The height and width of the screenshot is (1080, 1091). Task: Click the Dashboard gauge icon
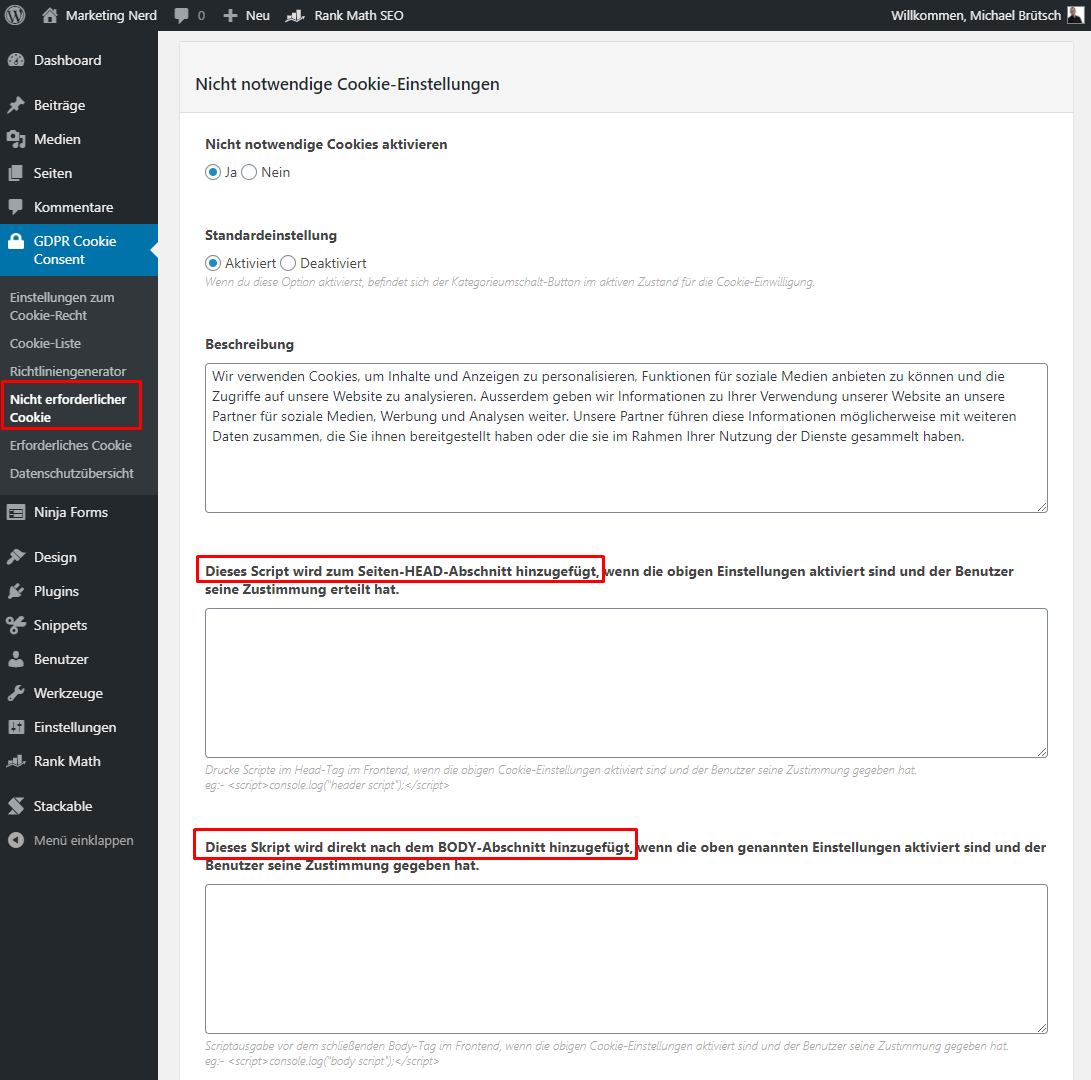pyautogui.click(x=16, y=61)
